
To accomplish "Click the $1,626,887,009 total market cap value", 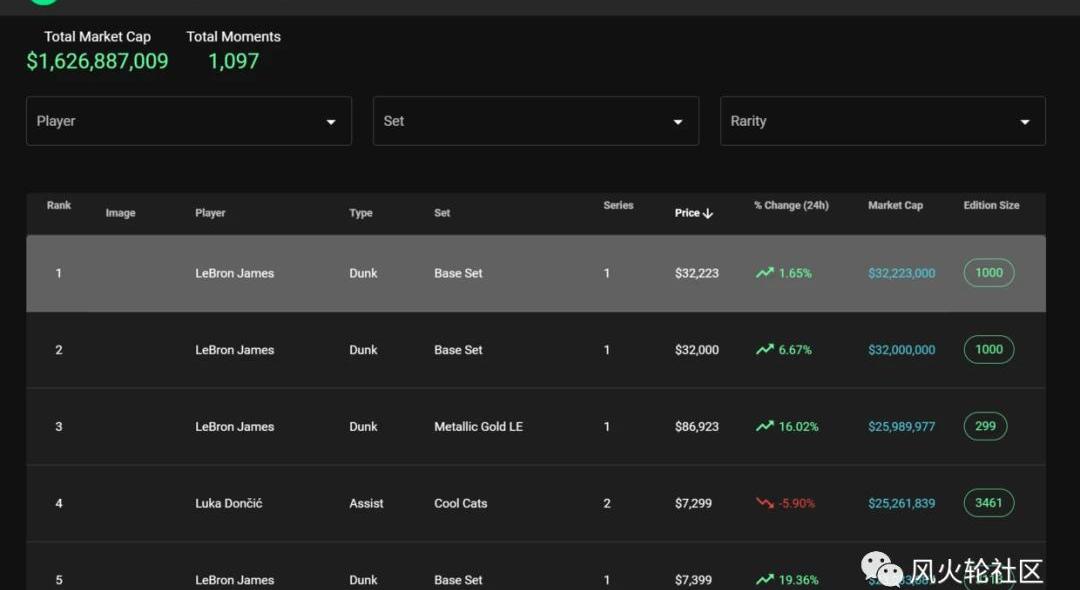I will (97, 61).
